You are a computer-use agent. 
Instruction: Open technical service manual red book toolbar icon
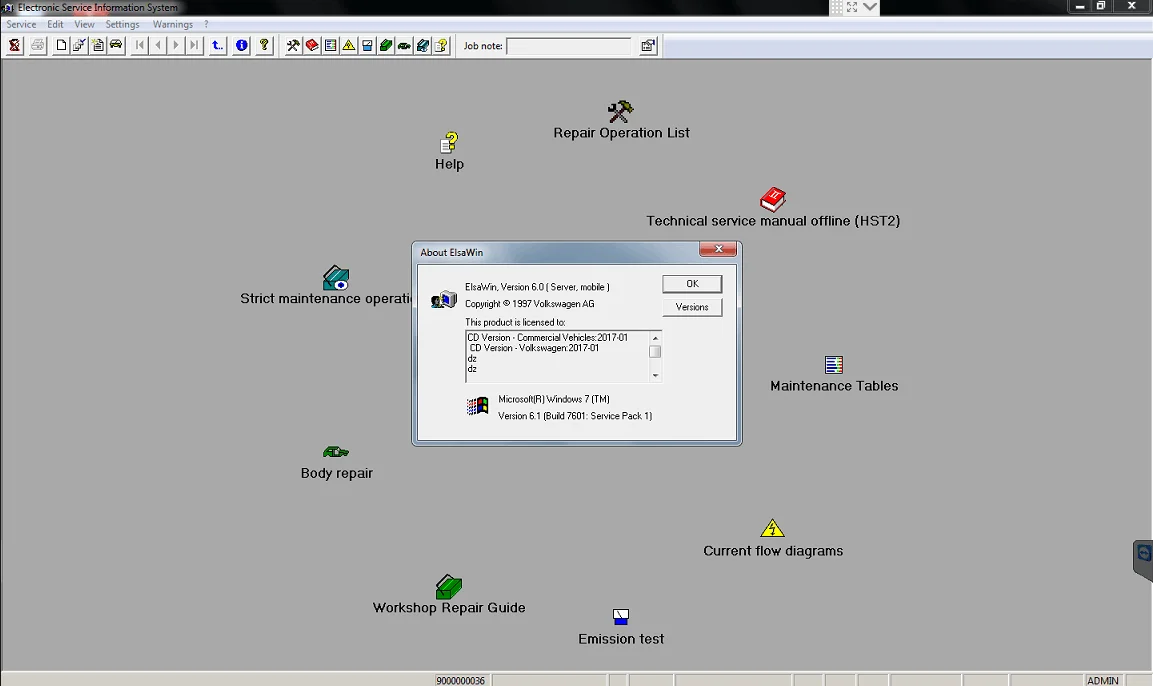pyautogui.click(x=312, y=46)
